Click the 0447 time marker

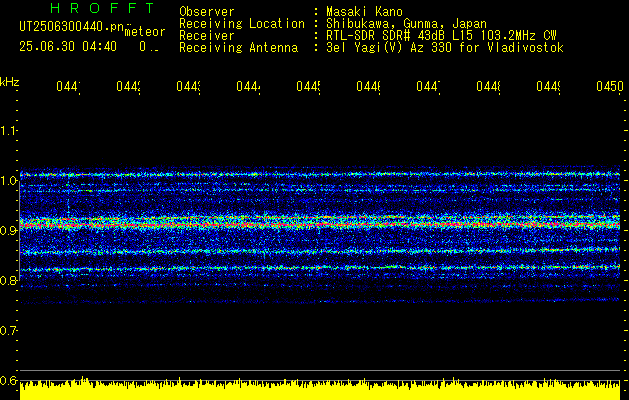(428, 86)
